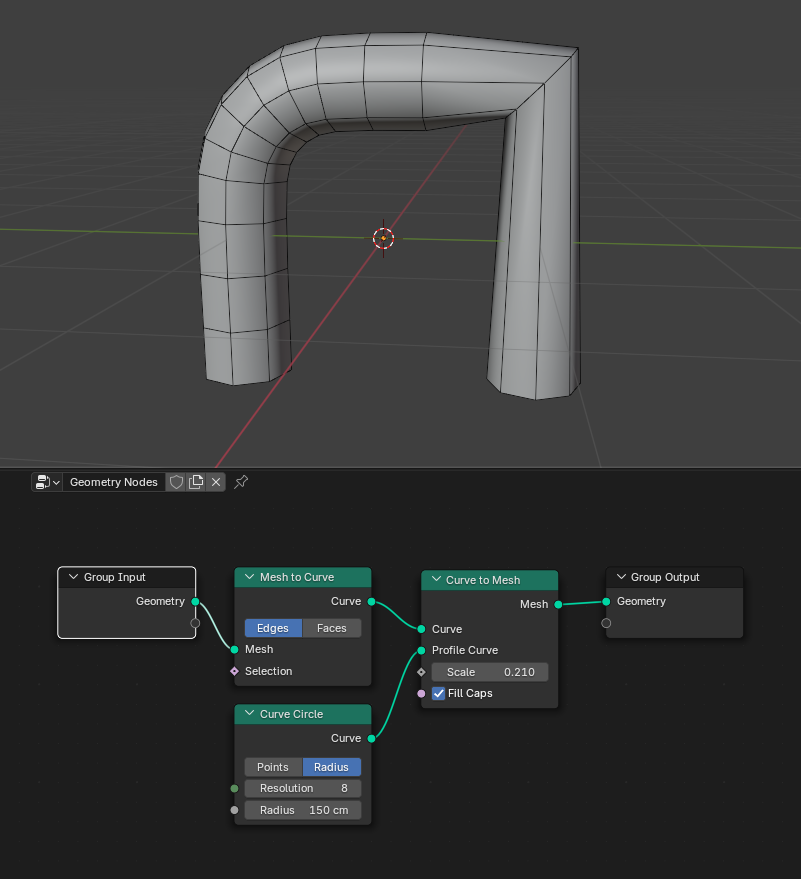The height and width of the screenshot is (879, 801).
Task: Collapse the Curve Circle node
Action: [x=249, y=714]
